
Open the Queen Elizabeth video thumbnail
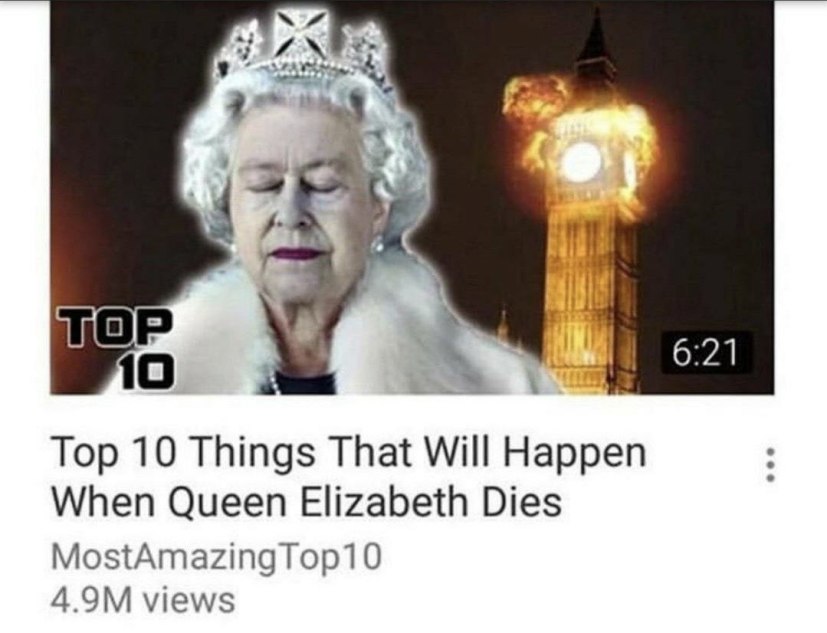click(x=412, y=197)
